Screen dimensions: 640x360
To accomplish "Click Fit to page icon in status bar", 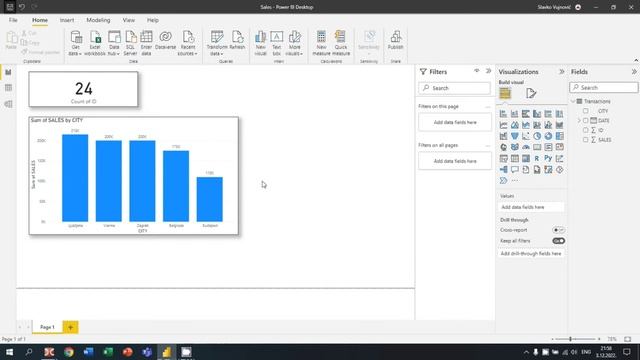I will 628,339.
